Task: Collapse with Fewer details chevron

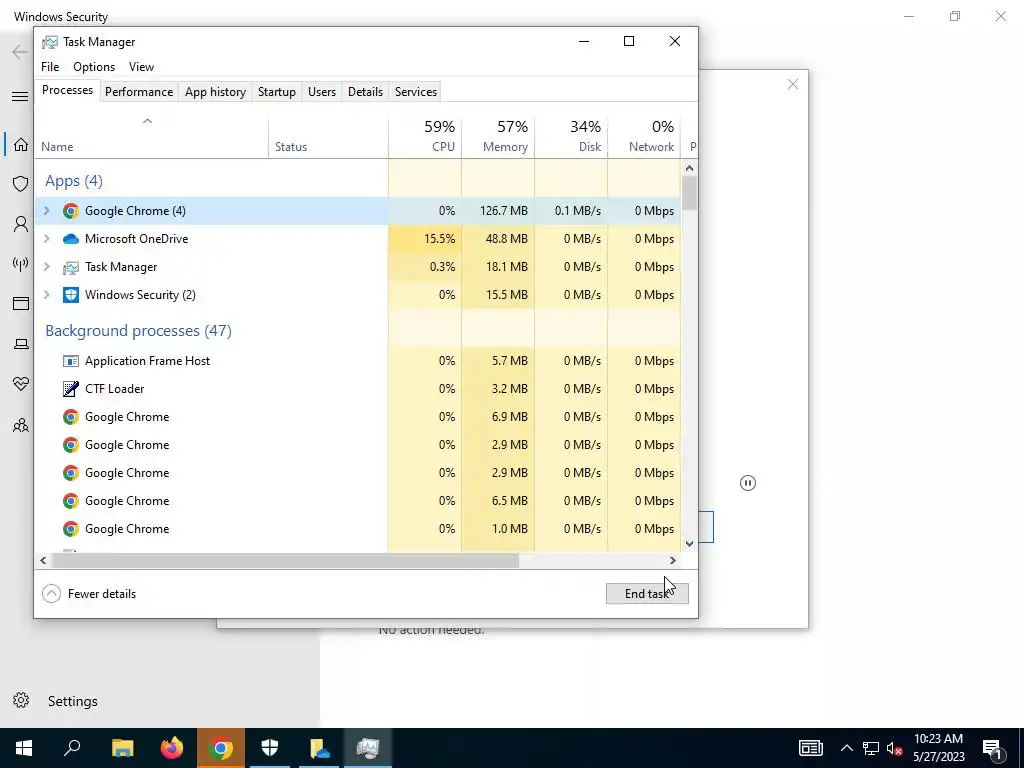Action: pos(52,594)
